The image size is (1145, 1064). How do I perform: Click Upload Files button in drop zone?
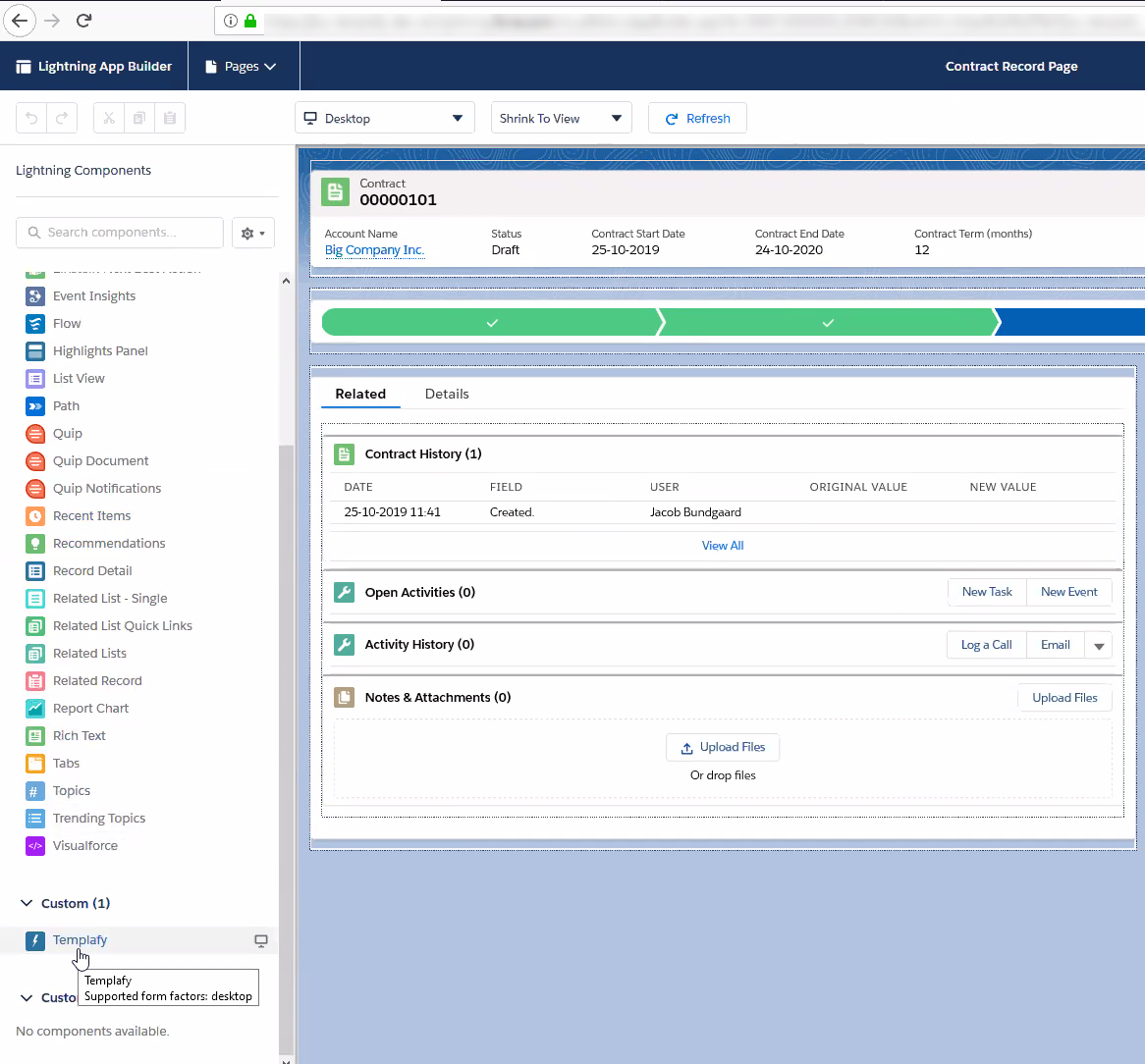[x=723, y=747]
